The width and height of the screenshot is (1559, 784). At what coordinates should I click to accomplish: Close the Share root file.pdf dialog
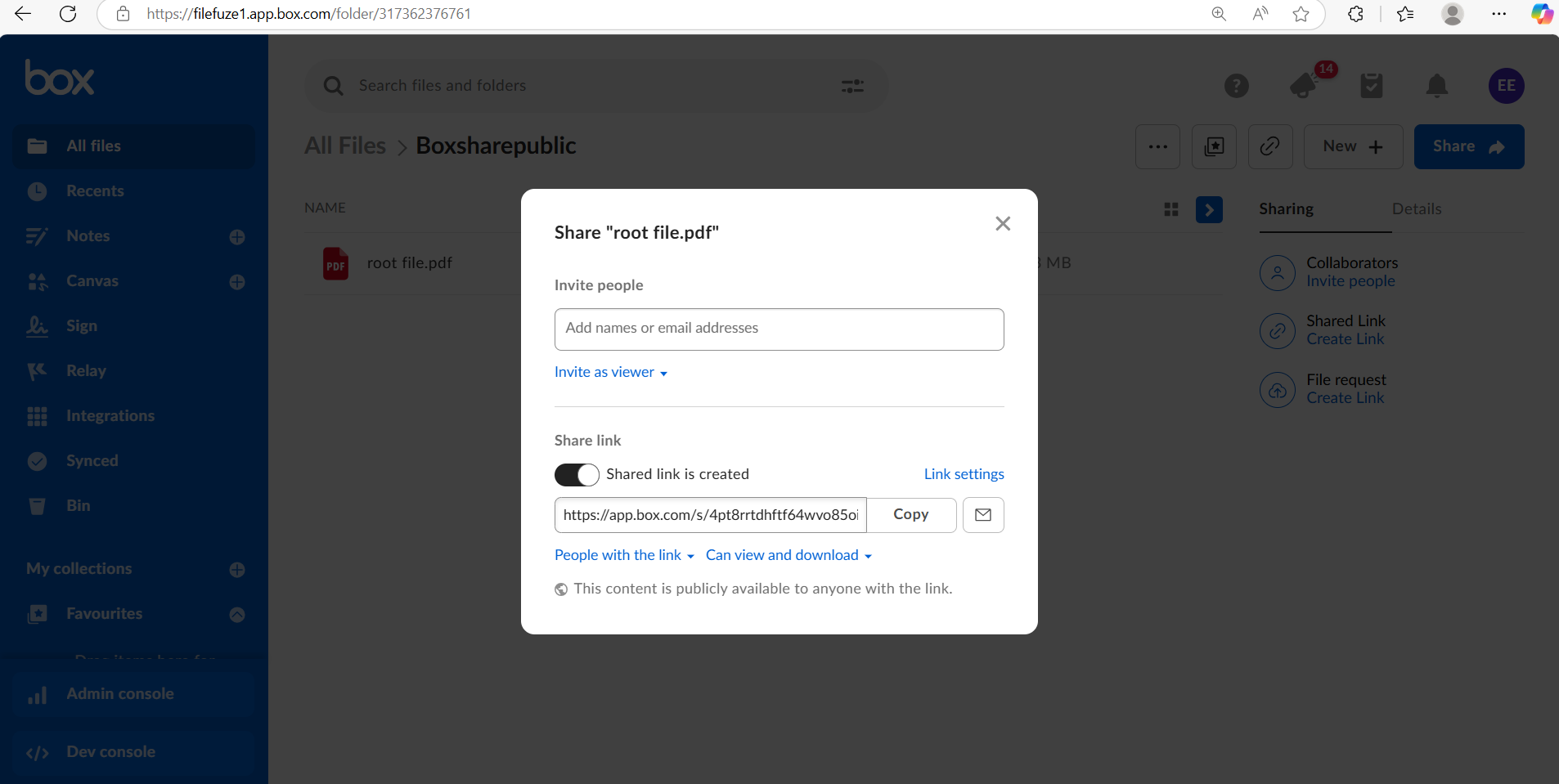[1003, 223]
